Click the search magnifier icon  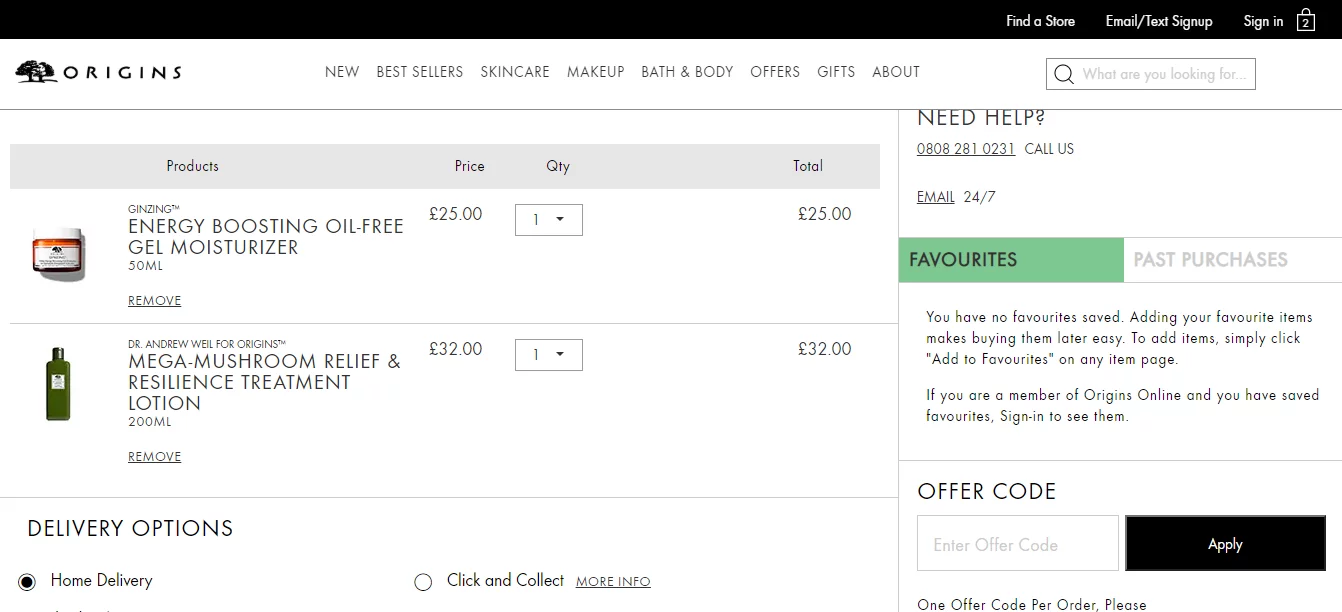point(1064,74)
